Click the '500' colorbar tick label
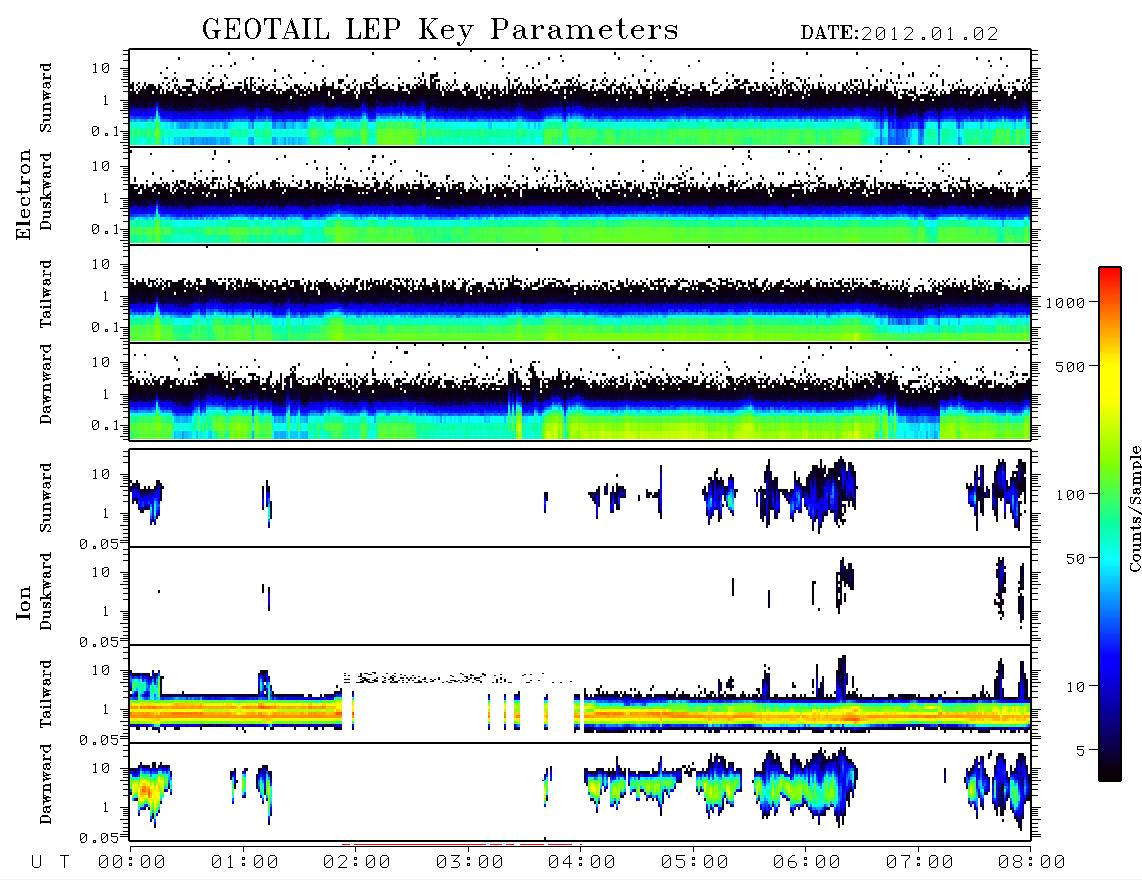The width and height of the screenshot is (1142, 880). click(1071, 366)
